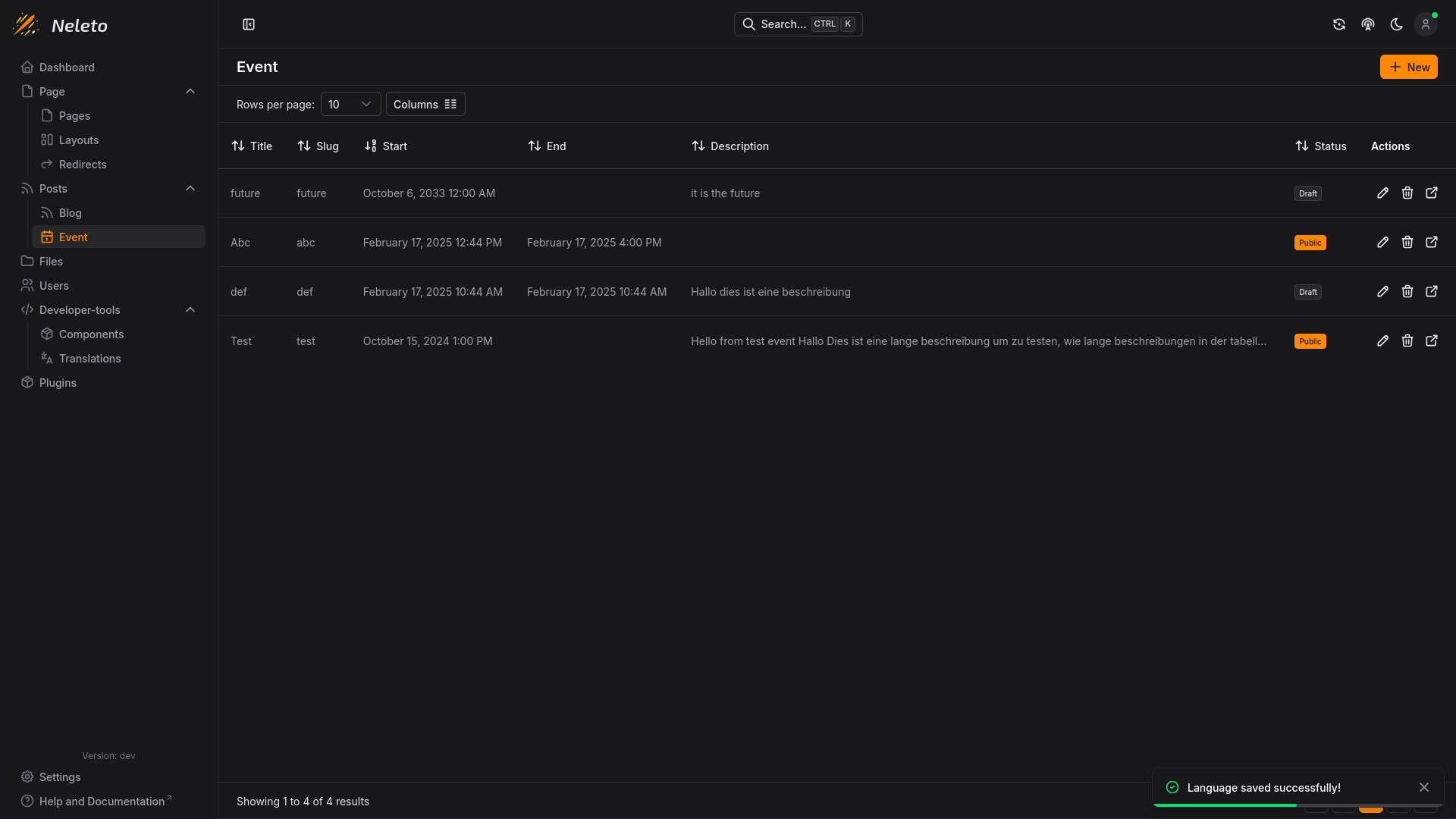Delete the 'Abc' event with trash icon
The image size is (1456, 819).
1407,243
